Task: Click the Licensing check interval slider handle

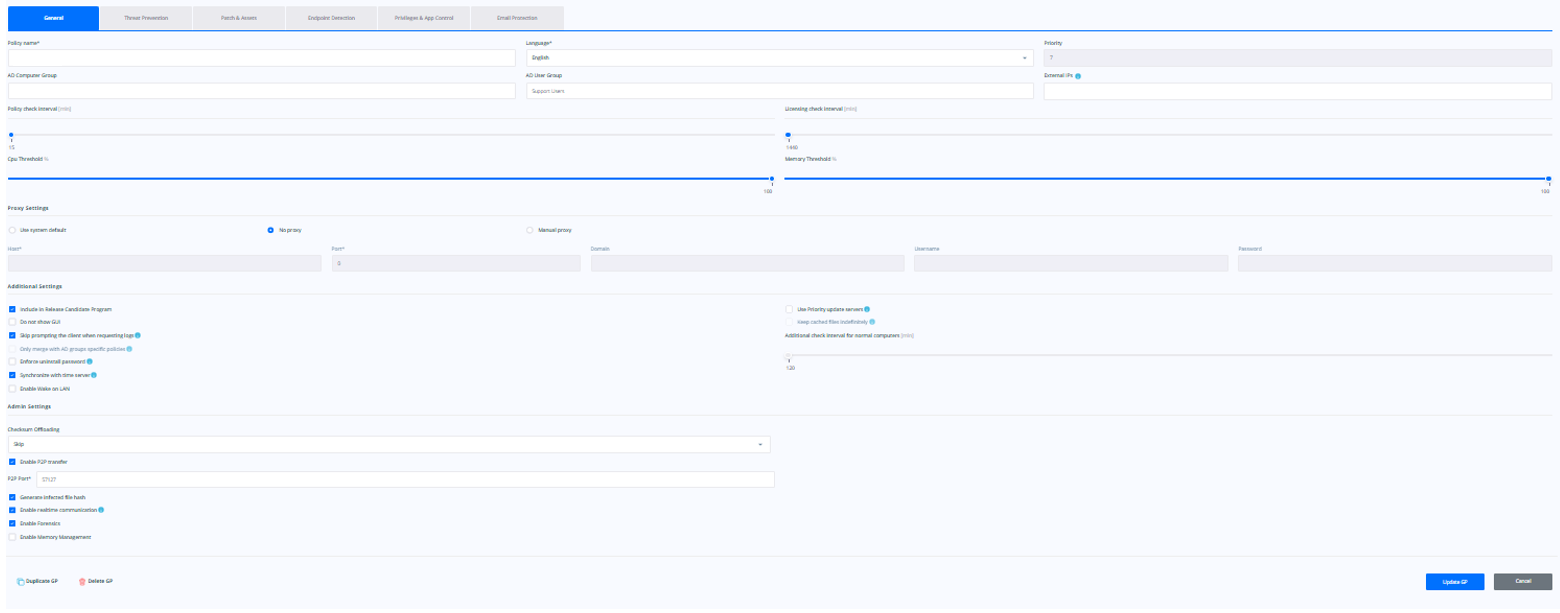Action: point(788,134)
